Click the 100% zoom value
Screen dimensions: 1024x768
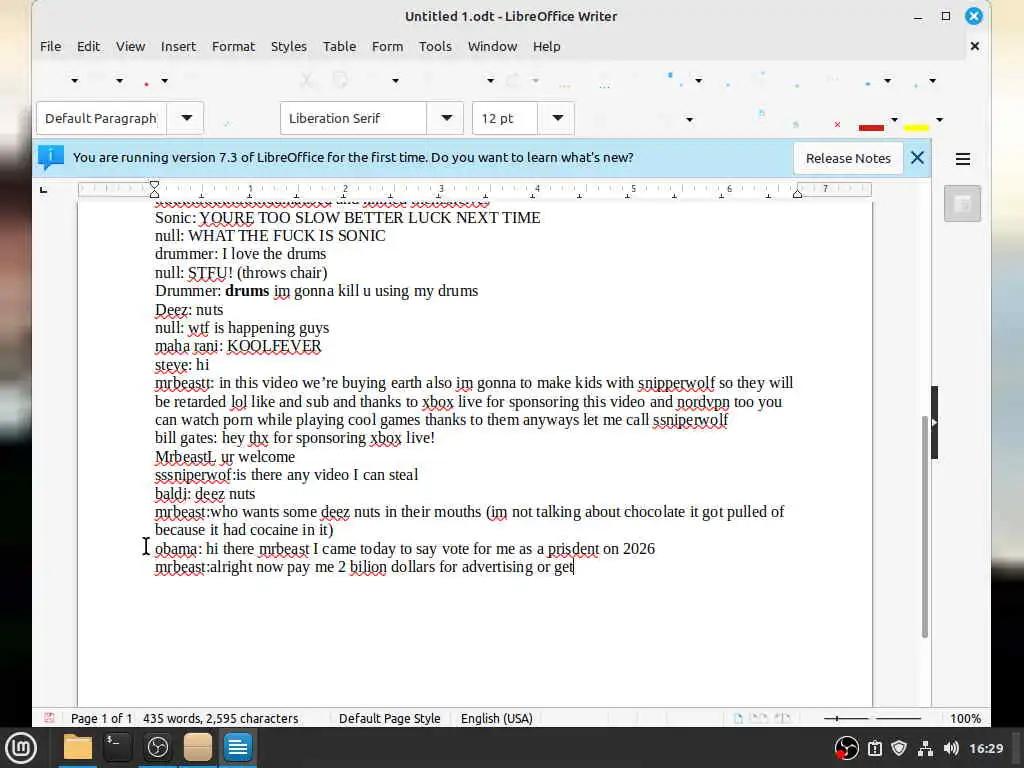click(x=965, y=718)
